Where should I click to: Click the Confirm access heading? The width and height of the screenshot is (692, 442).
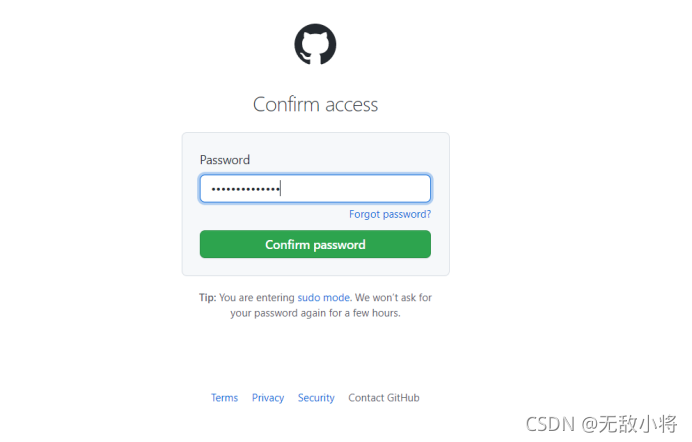coord(315,105)
